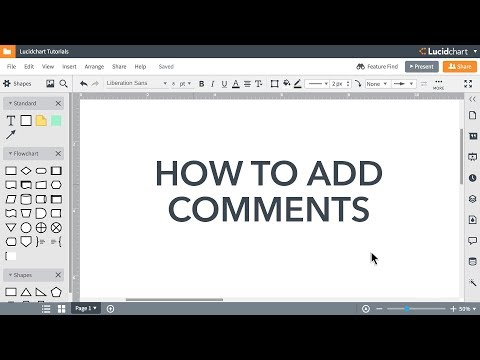Open the revision history clock icon
480x360 pixels.
[472, 178]
